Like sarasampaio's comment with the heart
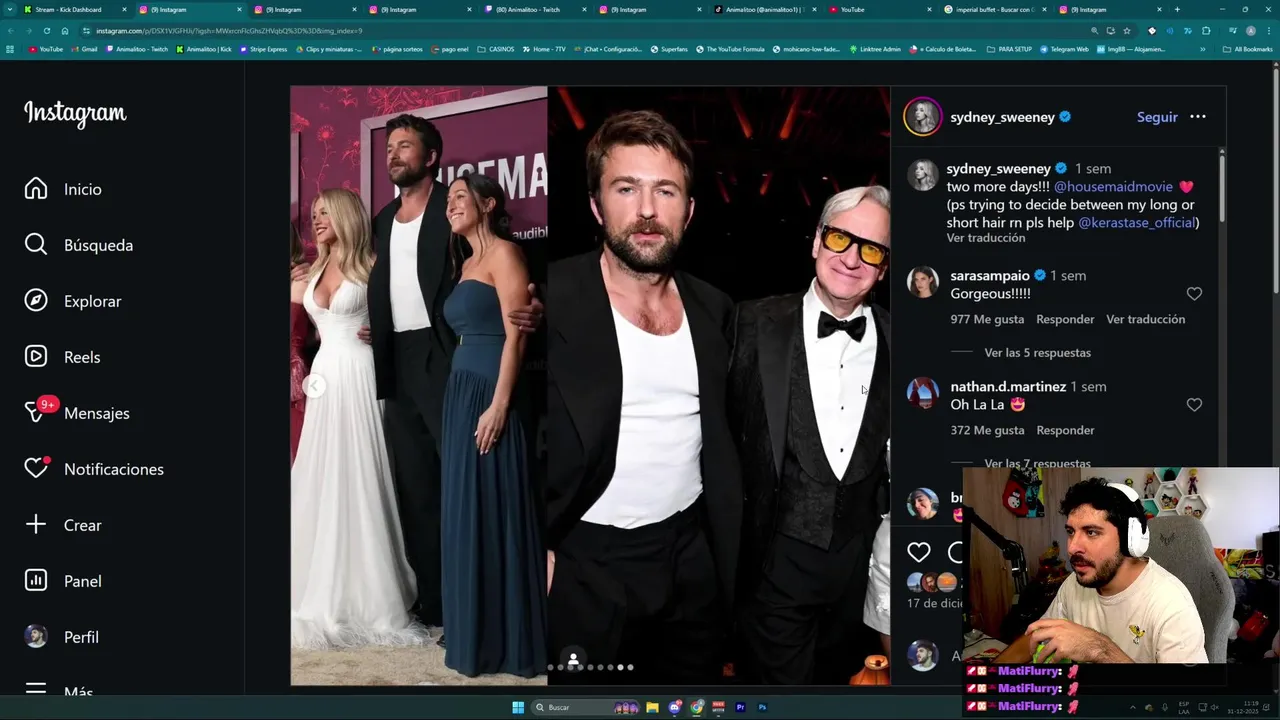1280x720 pixels. [x=1194, y=294]
